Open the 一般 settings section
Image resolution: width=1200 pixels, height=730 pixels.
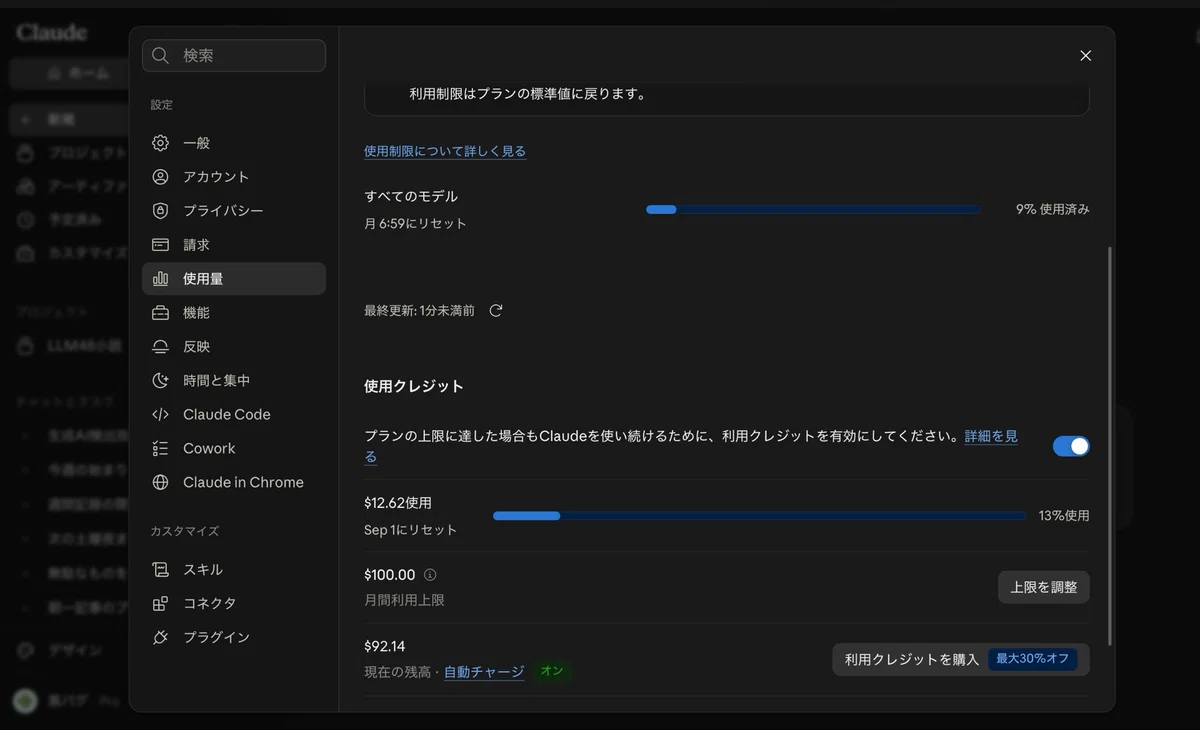tap(234, 143)
